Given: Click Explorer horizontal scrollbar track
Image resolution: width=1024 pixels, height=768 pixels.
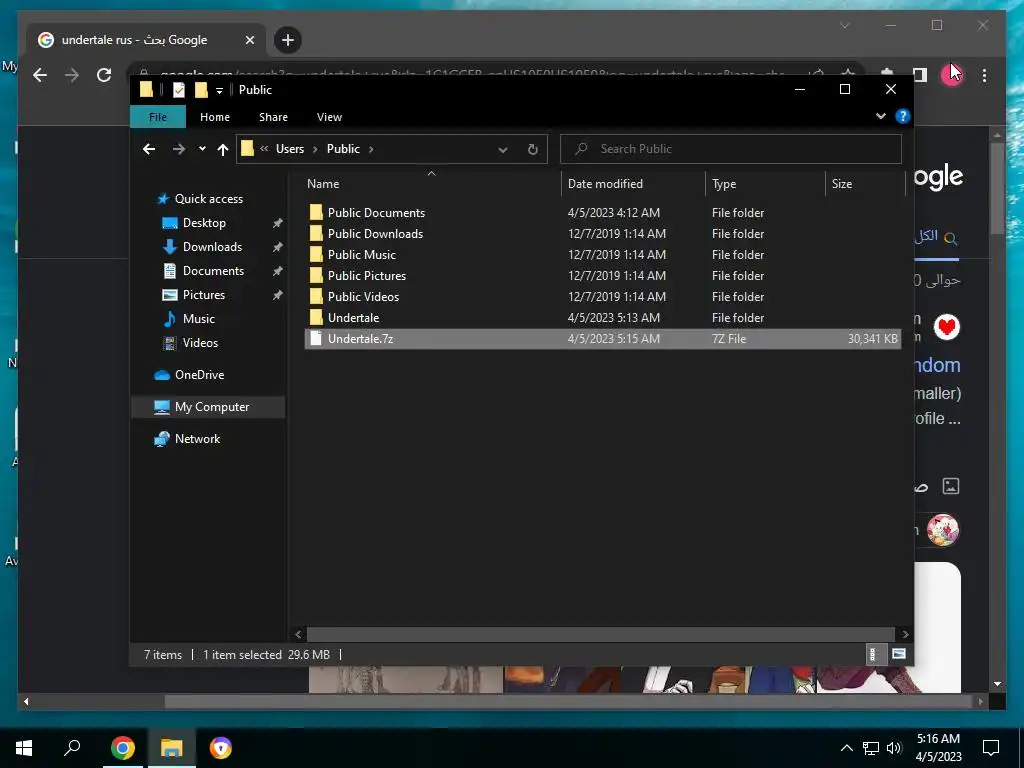Looking at the screenshot, I should [x=600, y=634].
